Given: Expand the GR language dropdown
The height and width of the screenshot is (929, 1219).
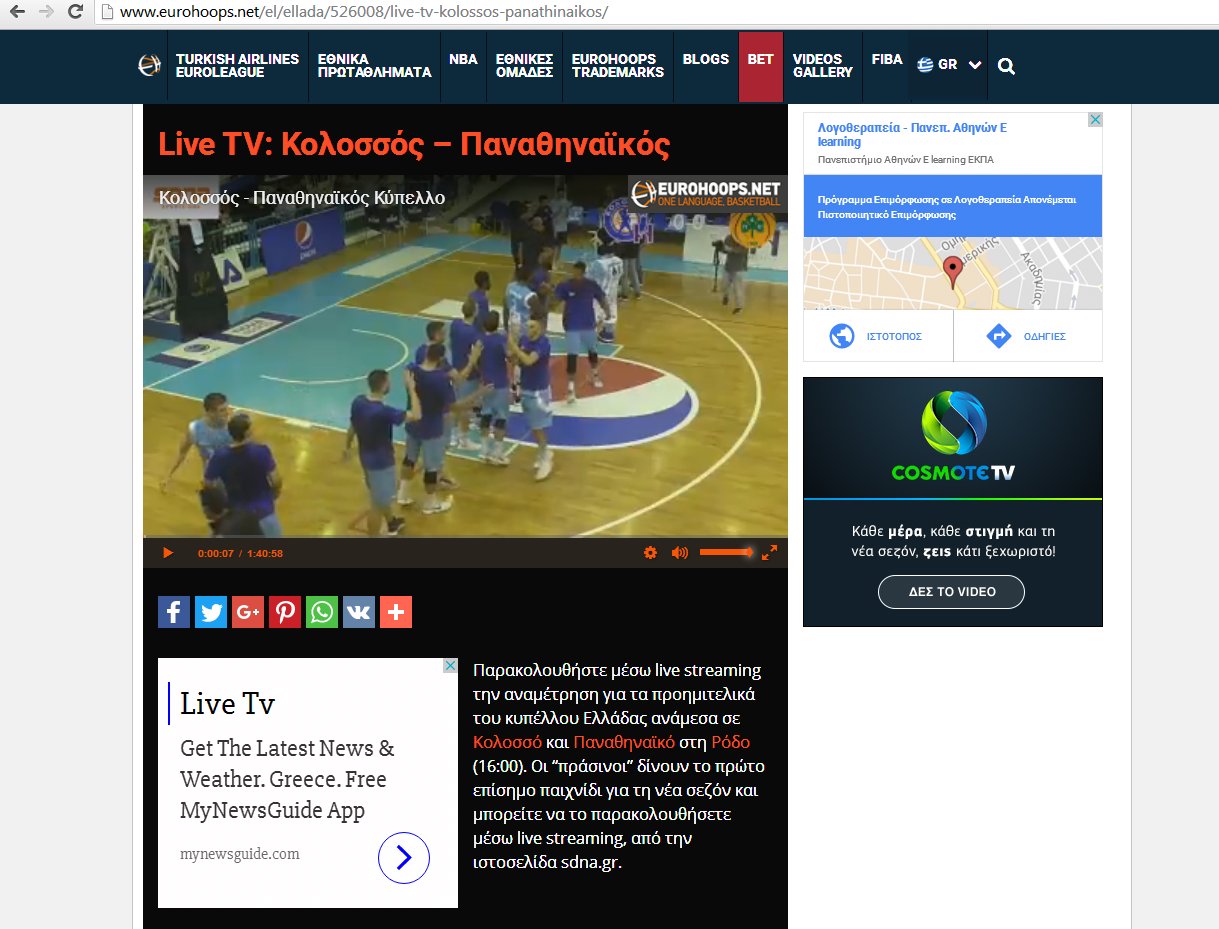Looking at the screenshot, I should [948, 65].
